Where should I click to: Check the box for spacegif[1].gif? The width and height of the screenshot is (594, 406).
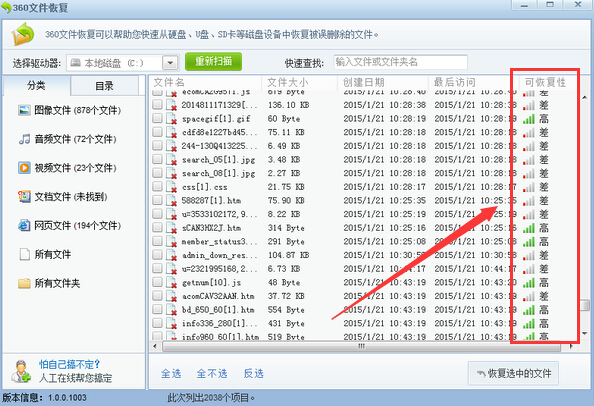(x=157, y=118)
